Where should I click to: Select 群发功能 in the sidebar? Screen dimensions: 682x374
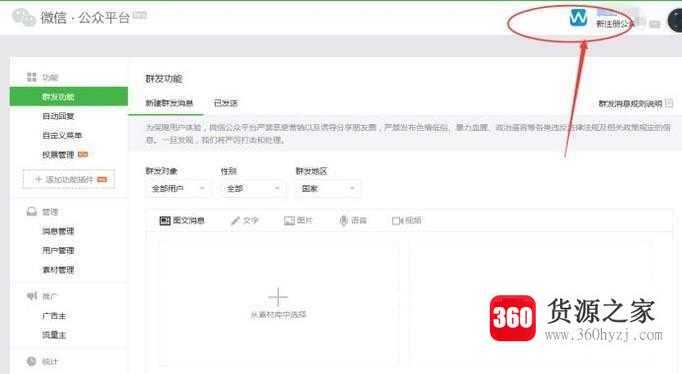(69, 97)
